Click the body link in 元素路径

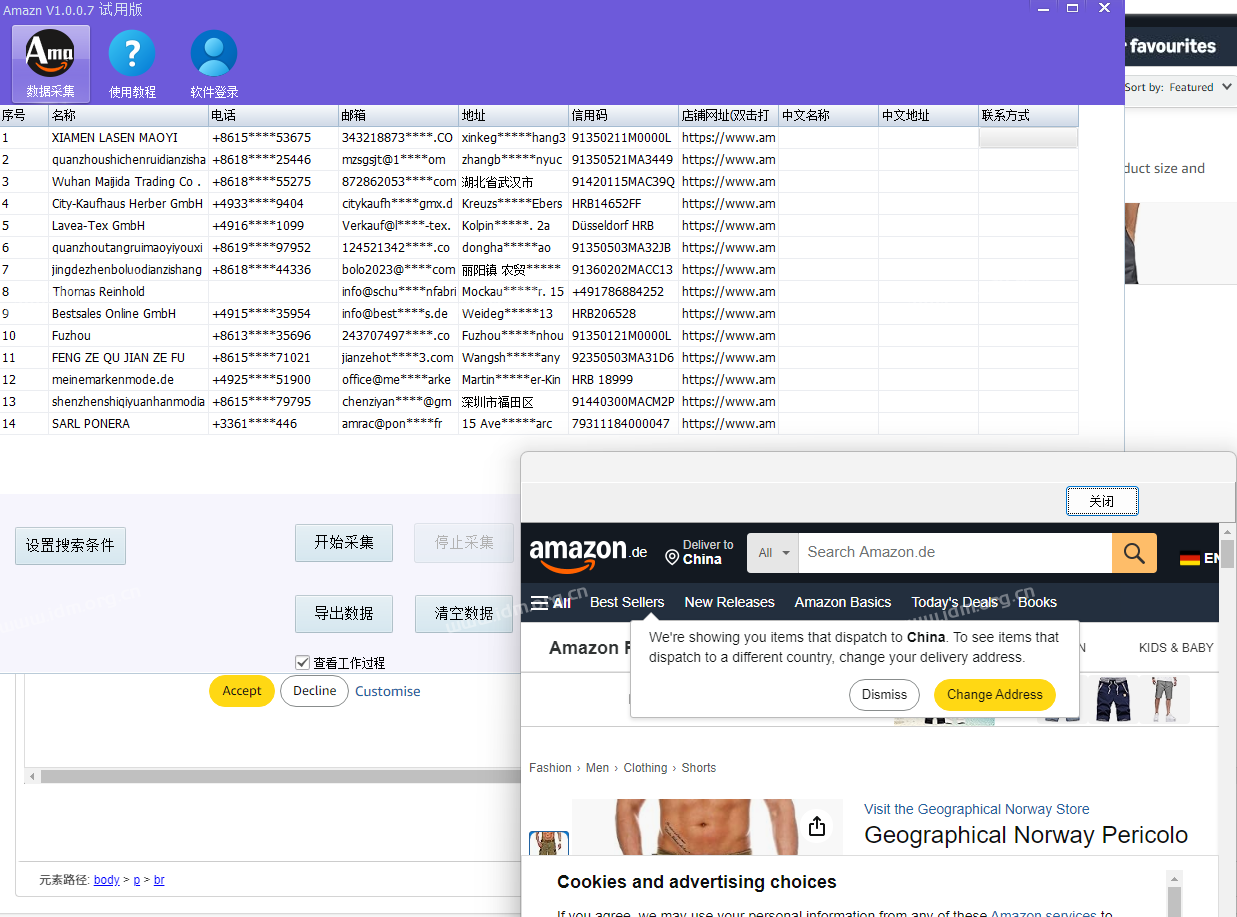point(106,880)
